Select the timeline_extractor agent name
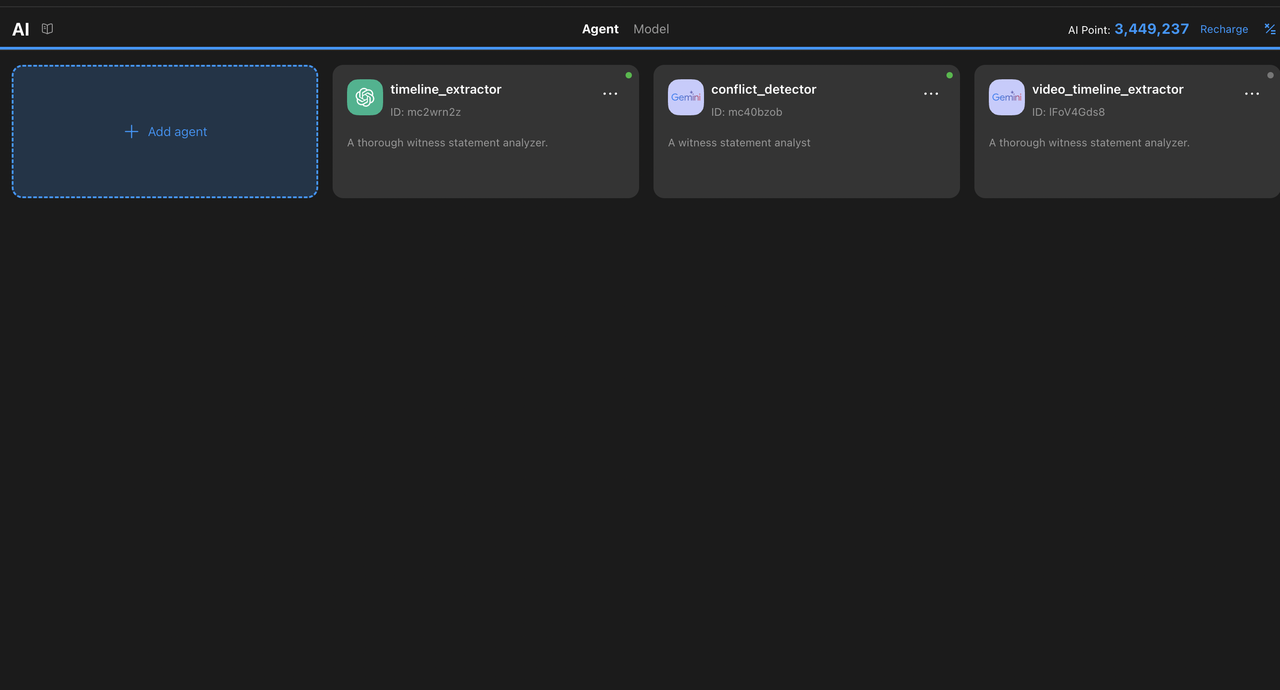Screen dimensions: 1280x690 pyautogui.click(x=446, y=89)
